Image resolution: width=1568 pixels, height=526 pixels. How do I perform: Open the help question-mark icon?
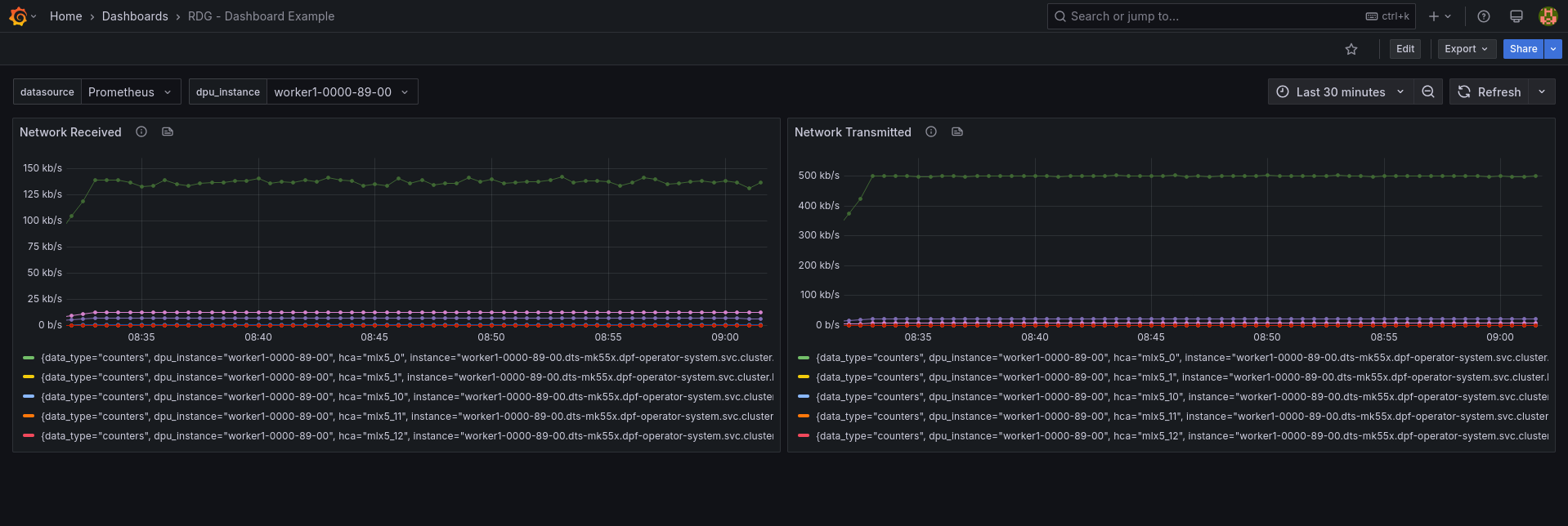(x=1484, y=16)
